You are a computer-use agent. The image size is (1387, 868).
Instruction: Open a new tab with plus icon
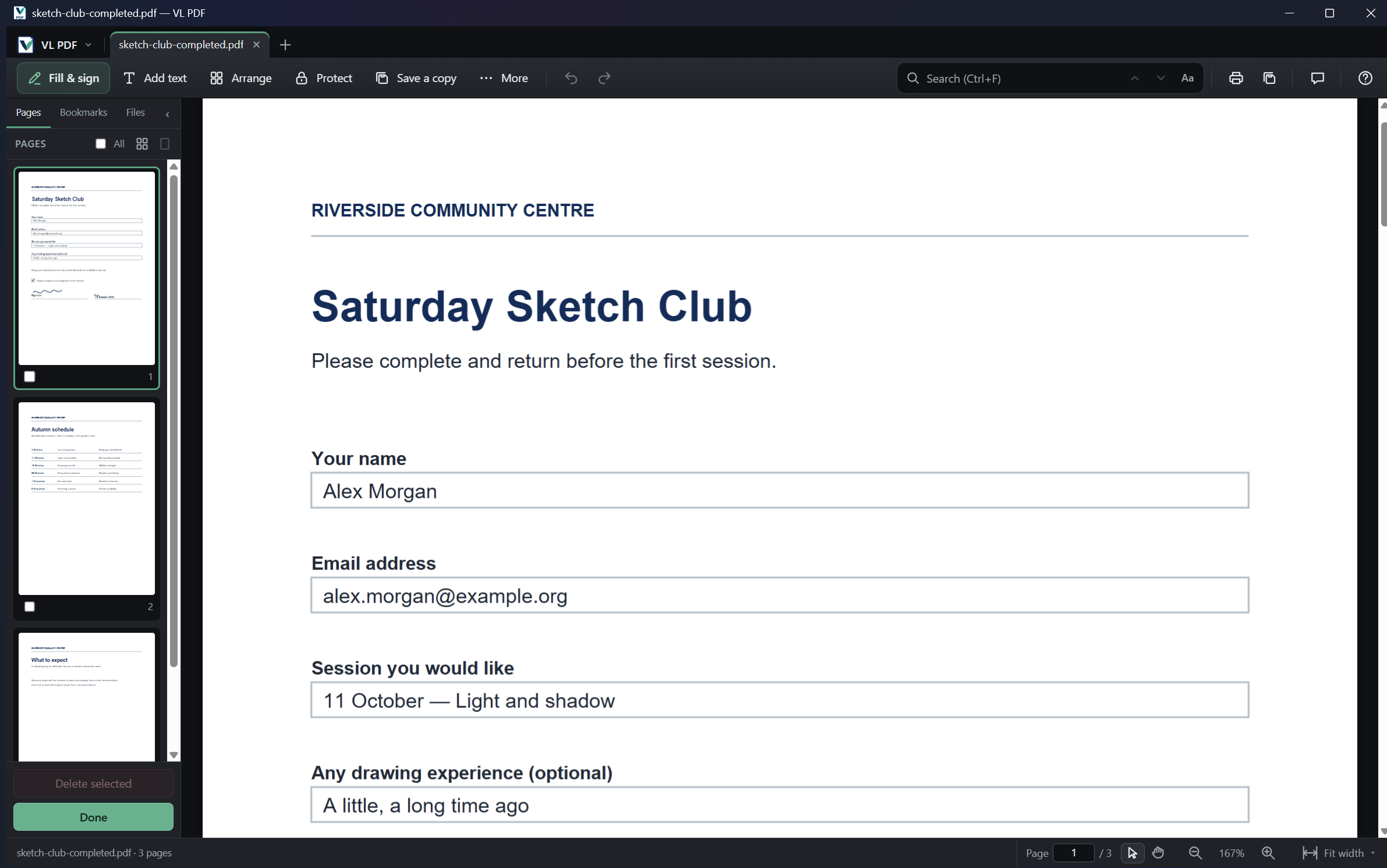pyautogui.click(x=285, y=45)
